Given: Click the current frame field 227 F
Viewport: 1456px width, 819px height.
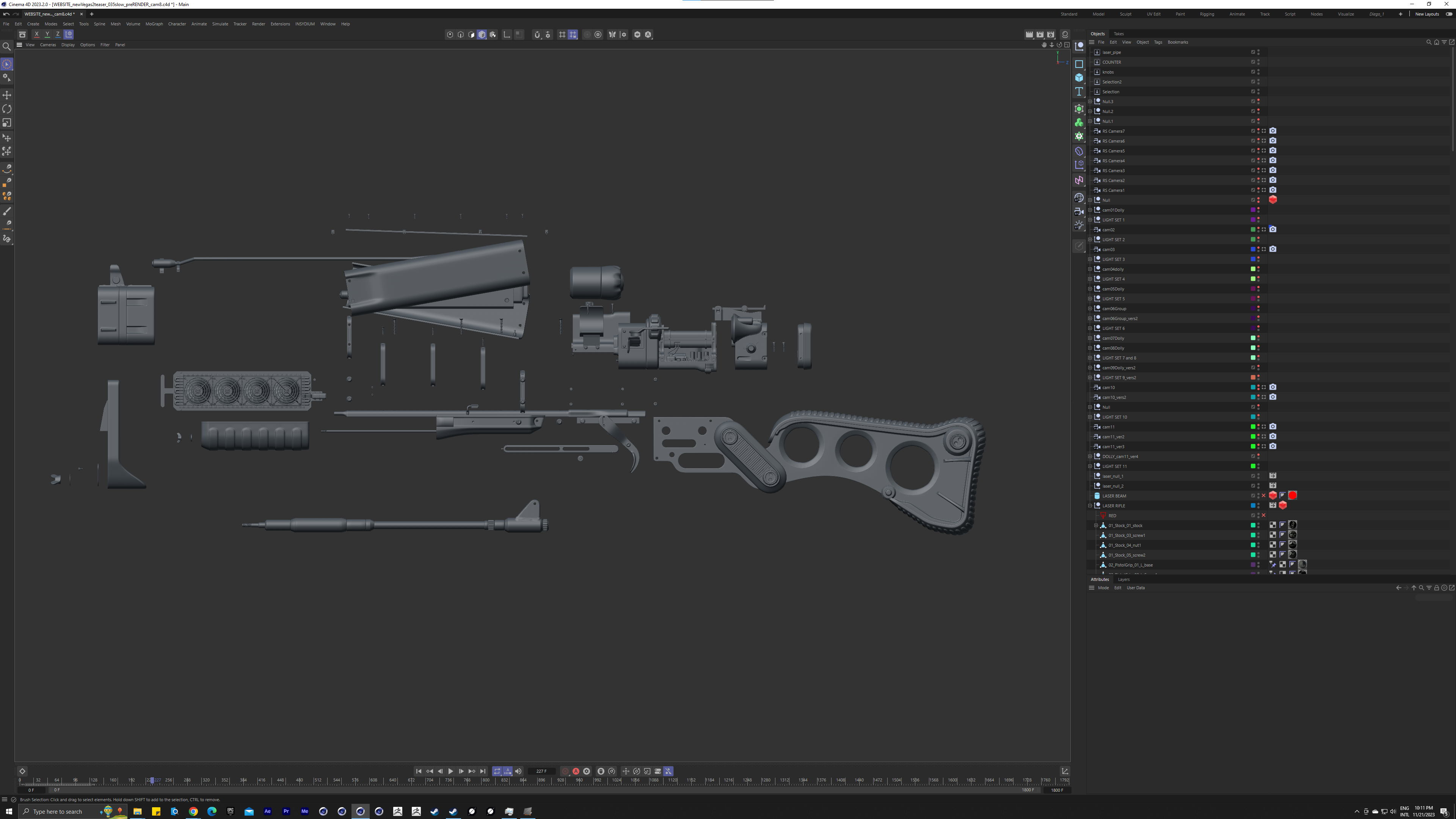Looking at the screenshot, I should [x=541, y=771].
